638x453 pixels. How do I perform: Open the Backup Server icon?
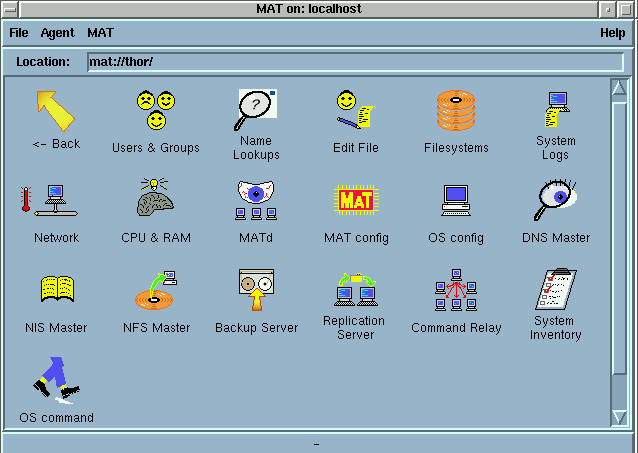(256, 290)
